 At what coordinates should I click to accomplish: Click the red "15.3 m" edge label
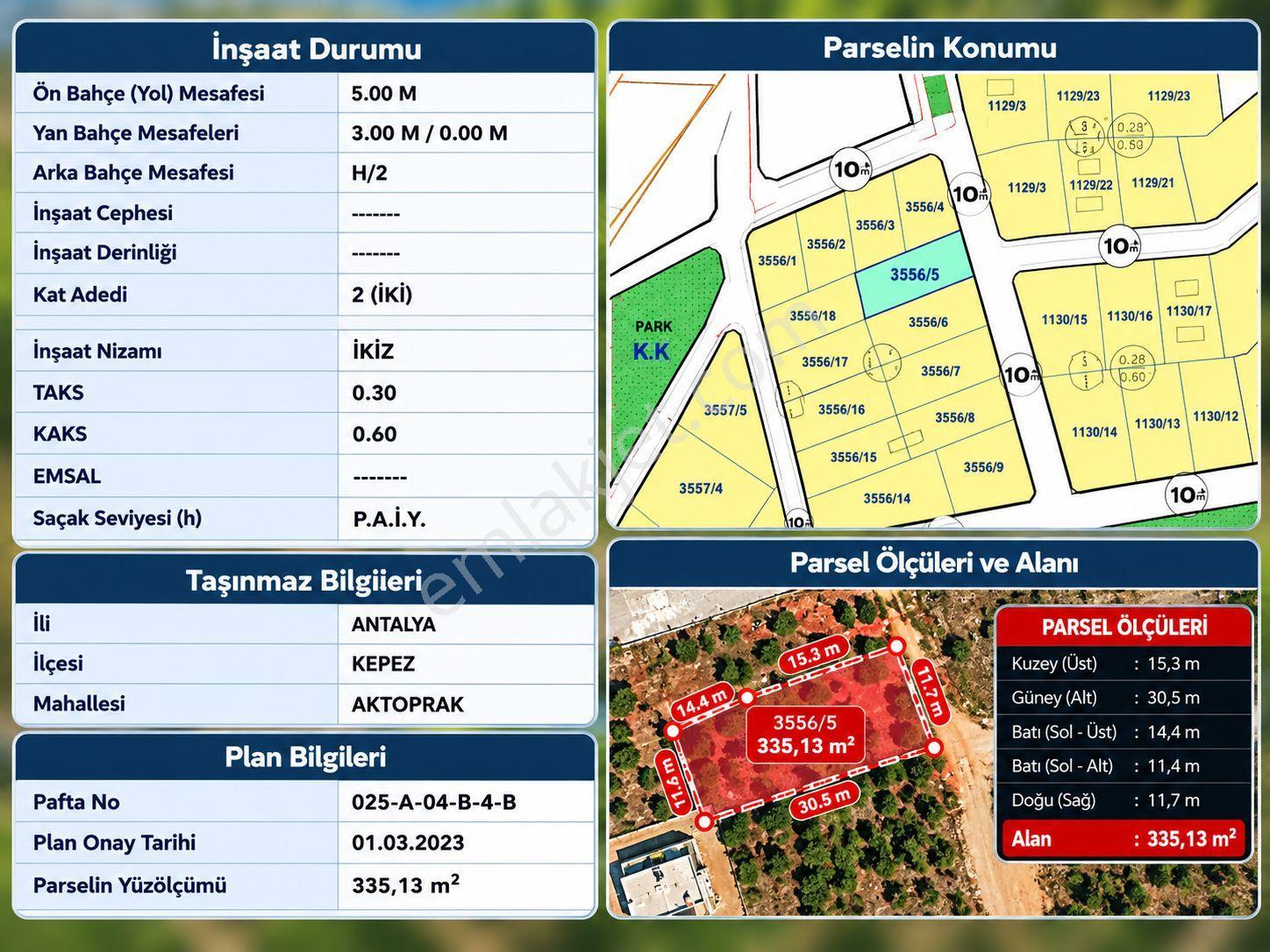pyautogui.click(x=812, y=655)
